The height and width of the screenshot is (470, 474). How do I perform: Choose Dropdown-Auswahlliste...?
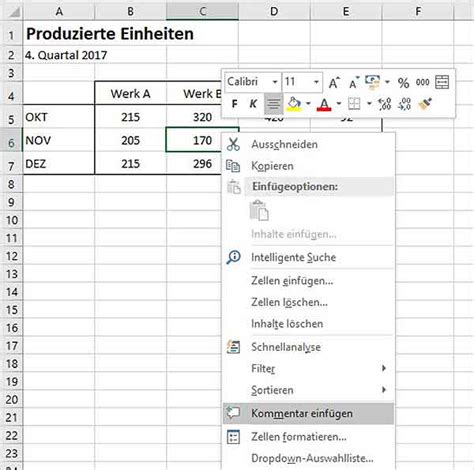pyautogui.click(x=308, y=458)
